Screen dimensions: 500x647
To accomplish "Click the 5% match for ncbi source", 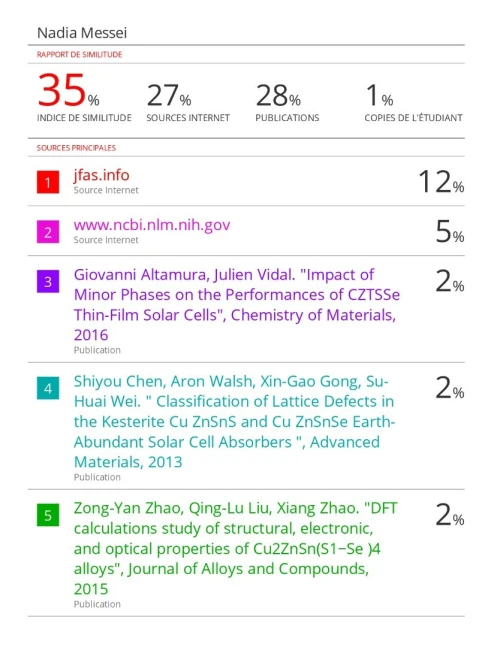I will click(x=450, y=231).
